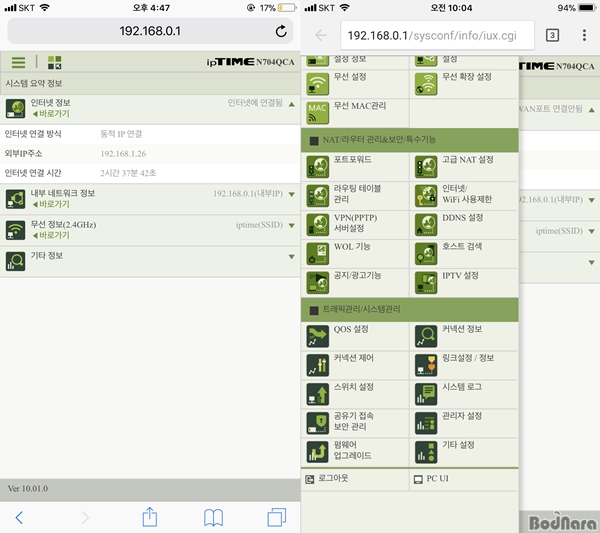Tap the Safari share icon

[150, 516]
